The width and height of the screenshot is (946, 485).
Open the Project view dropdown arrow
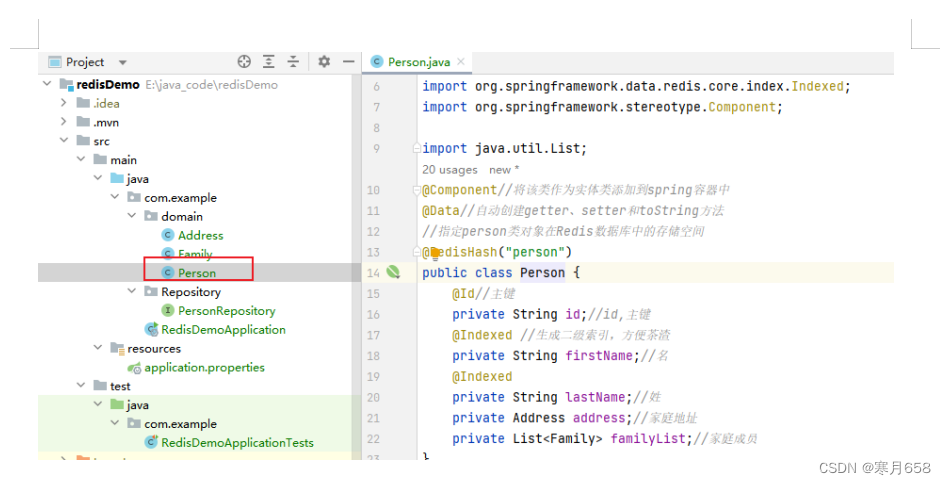122,62
